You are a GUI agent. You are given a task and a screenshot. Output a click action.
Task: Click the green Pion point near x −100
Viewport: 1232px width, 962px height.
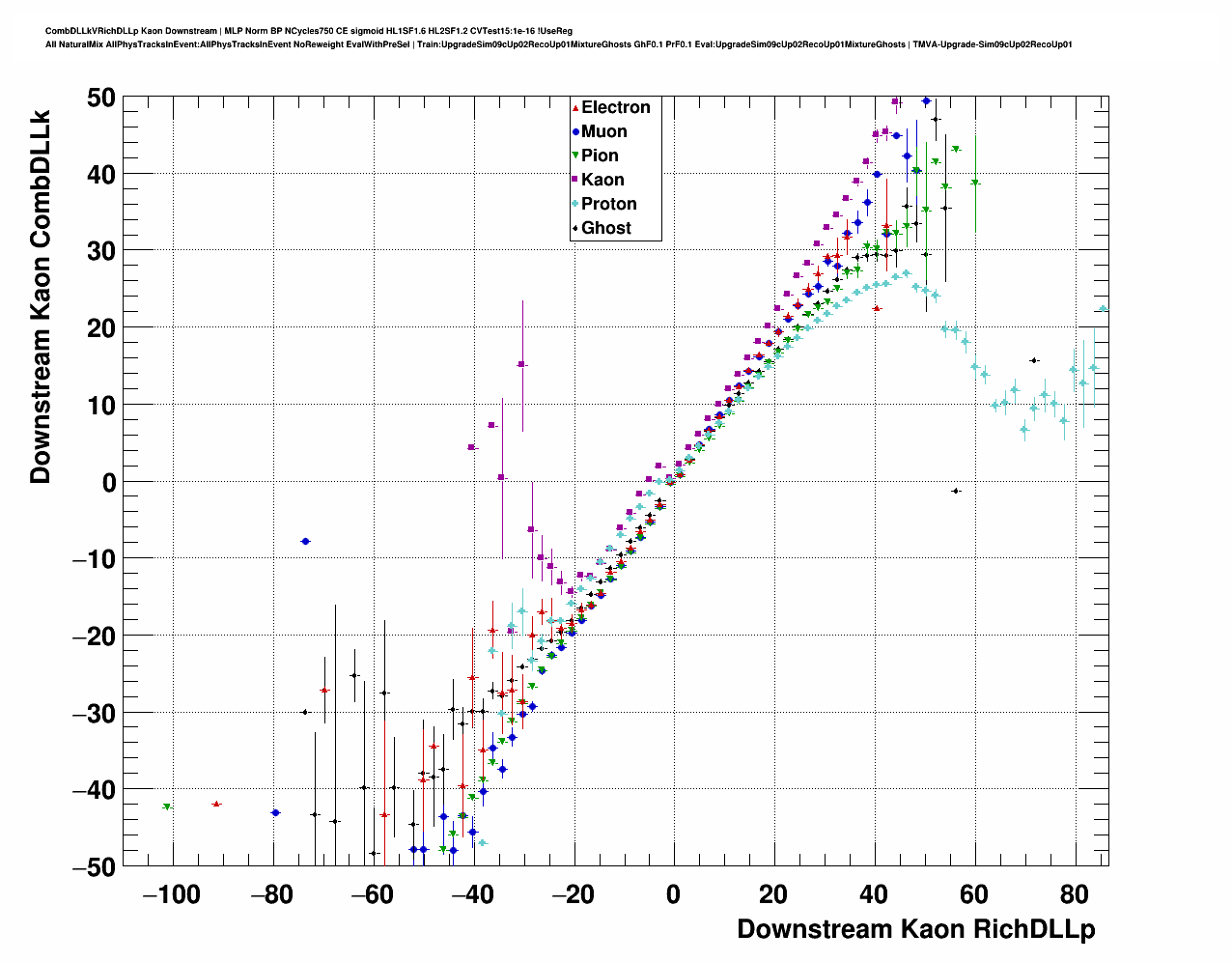coord(167,806)
